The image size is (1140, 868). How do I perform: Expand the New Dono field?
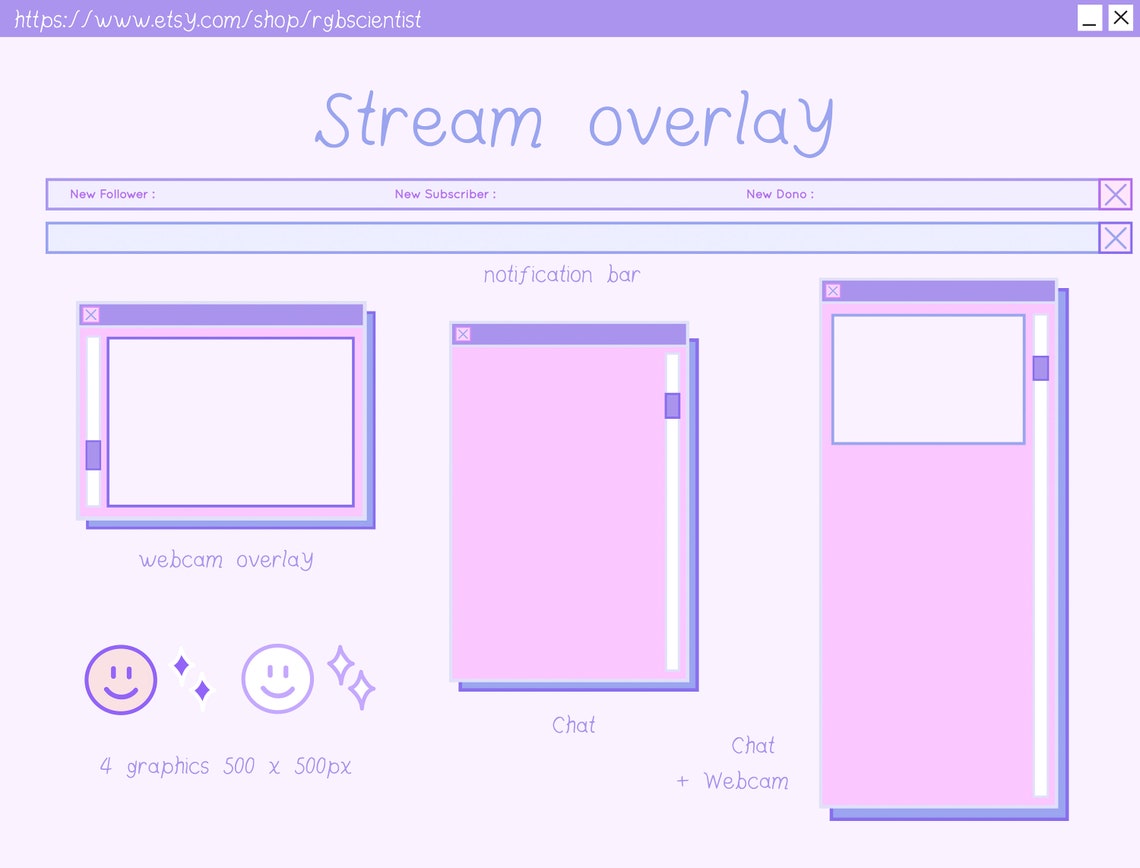click(x=779, y=194)
